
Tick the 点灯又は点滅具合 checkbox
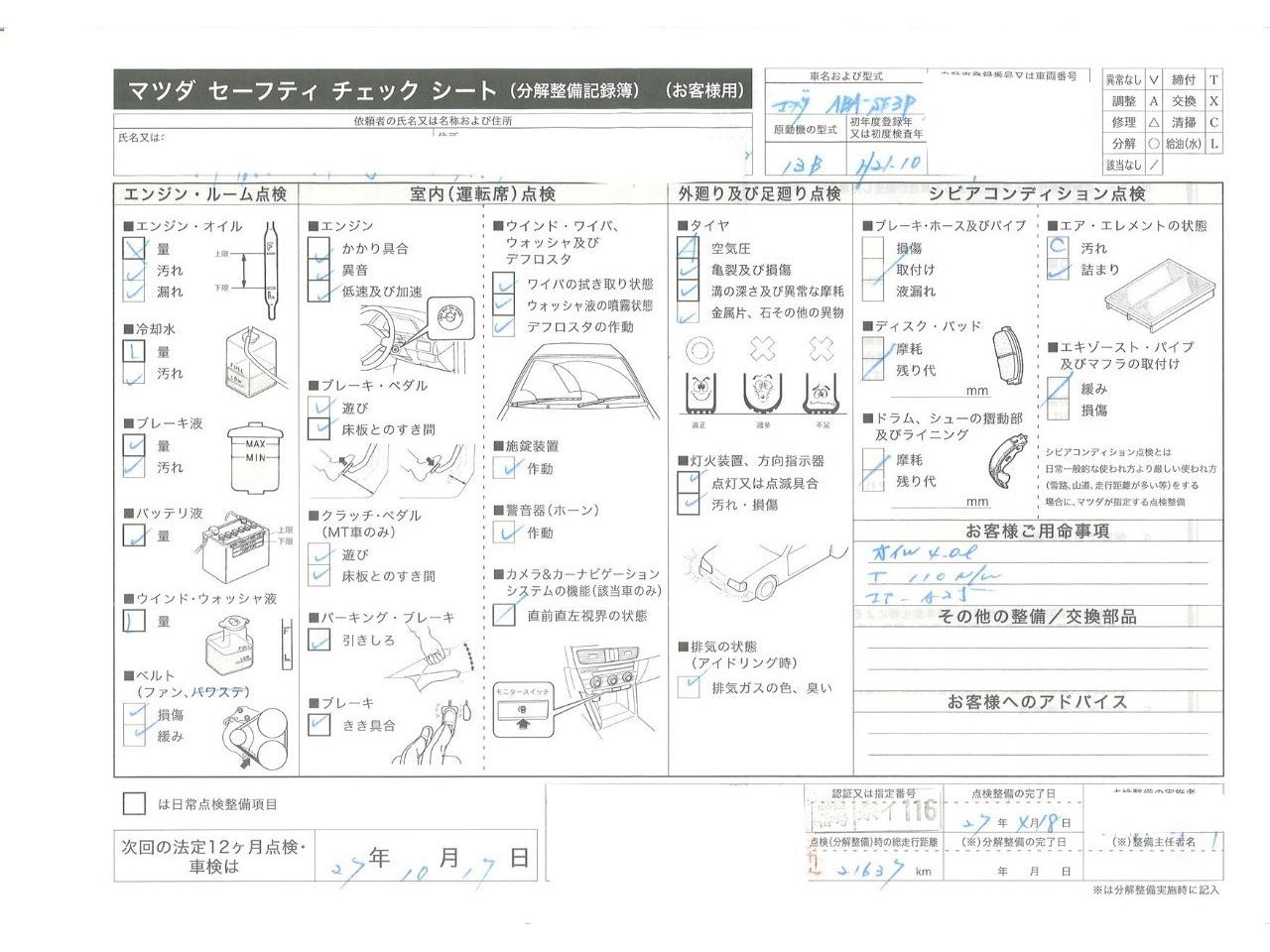point(689,483)
